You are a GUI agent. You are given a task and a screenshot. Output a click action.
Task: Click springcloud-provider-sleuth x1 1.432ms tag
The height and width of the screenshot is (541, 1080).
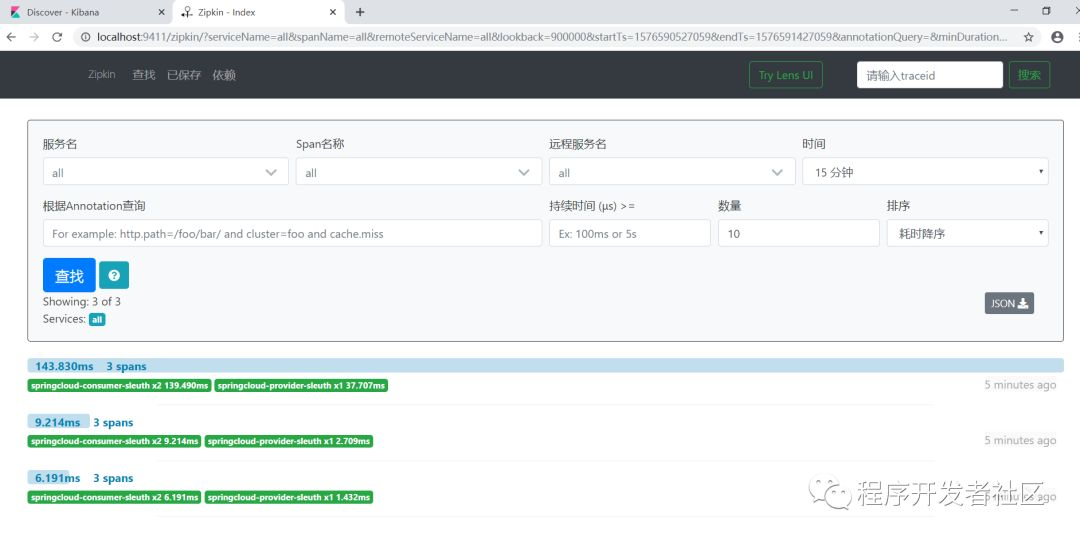(289, 497)
